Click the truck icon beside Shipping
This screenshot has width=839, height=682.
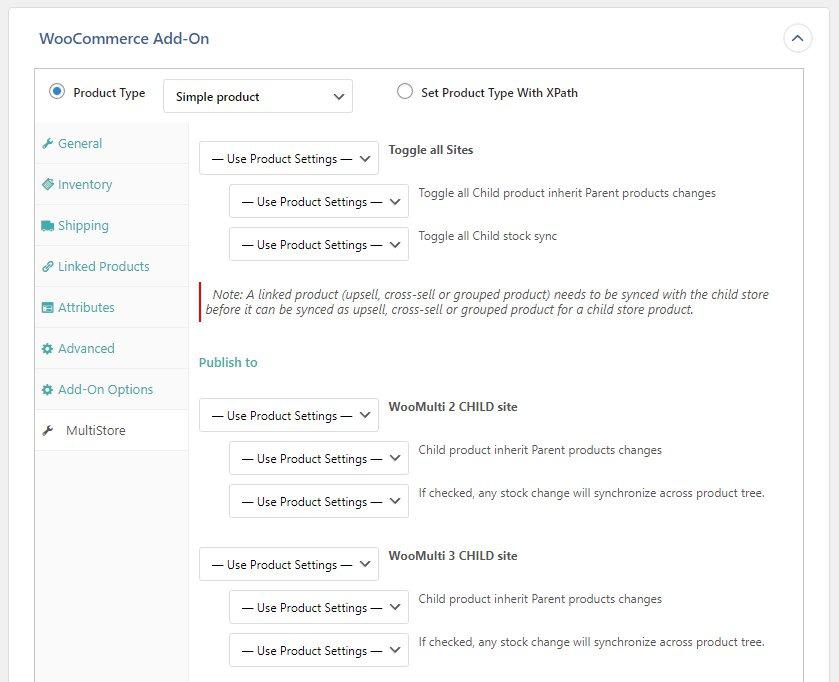[x=47, y=226]
